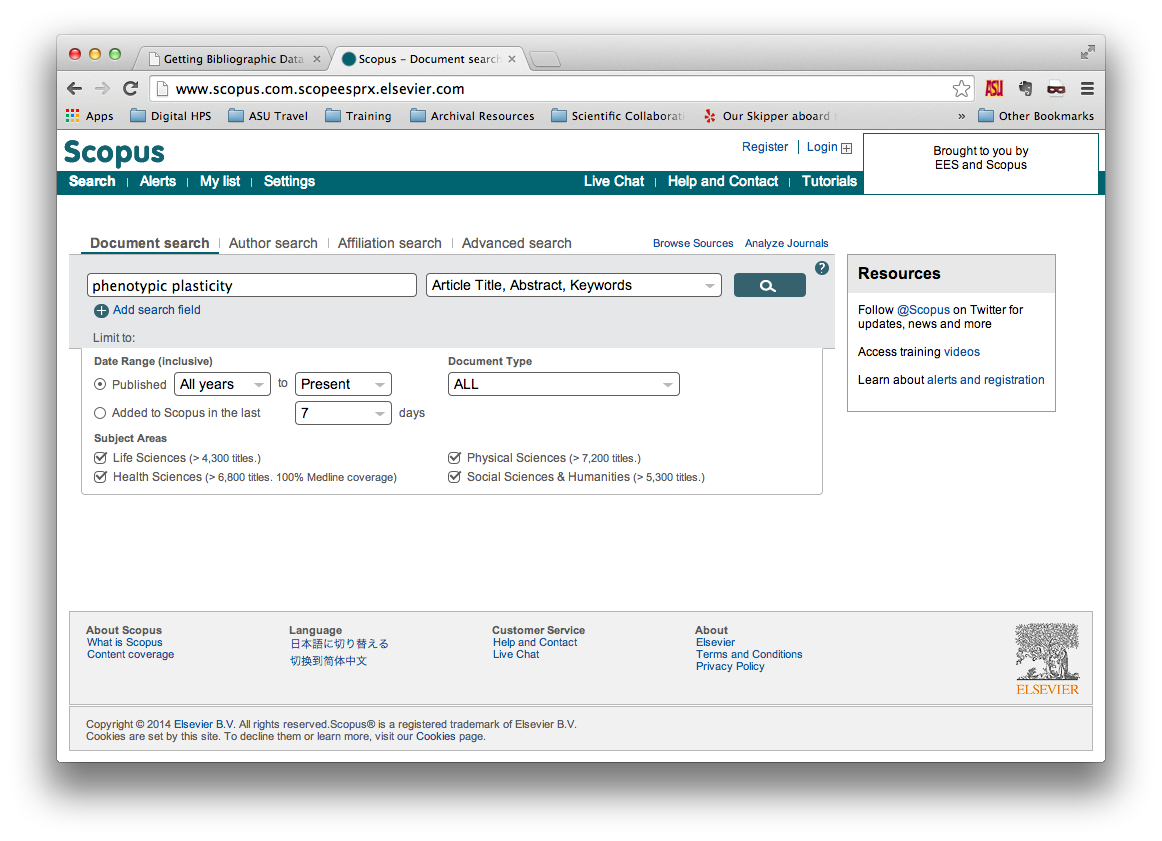The height and width of the screenshot is (841, 1162).
Task: Open Live Chat in the navigation bar
Action: pyautogui.click(x=614, y=182)
